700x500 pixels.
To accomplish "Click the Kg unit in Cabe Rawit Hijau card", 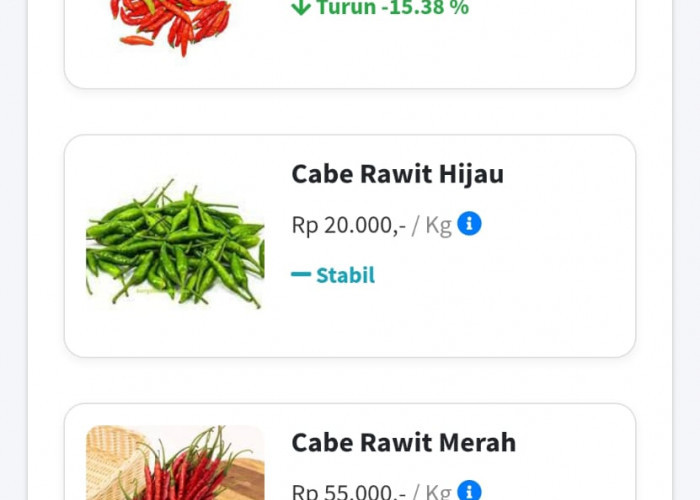I will coord(439,225).
